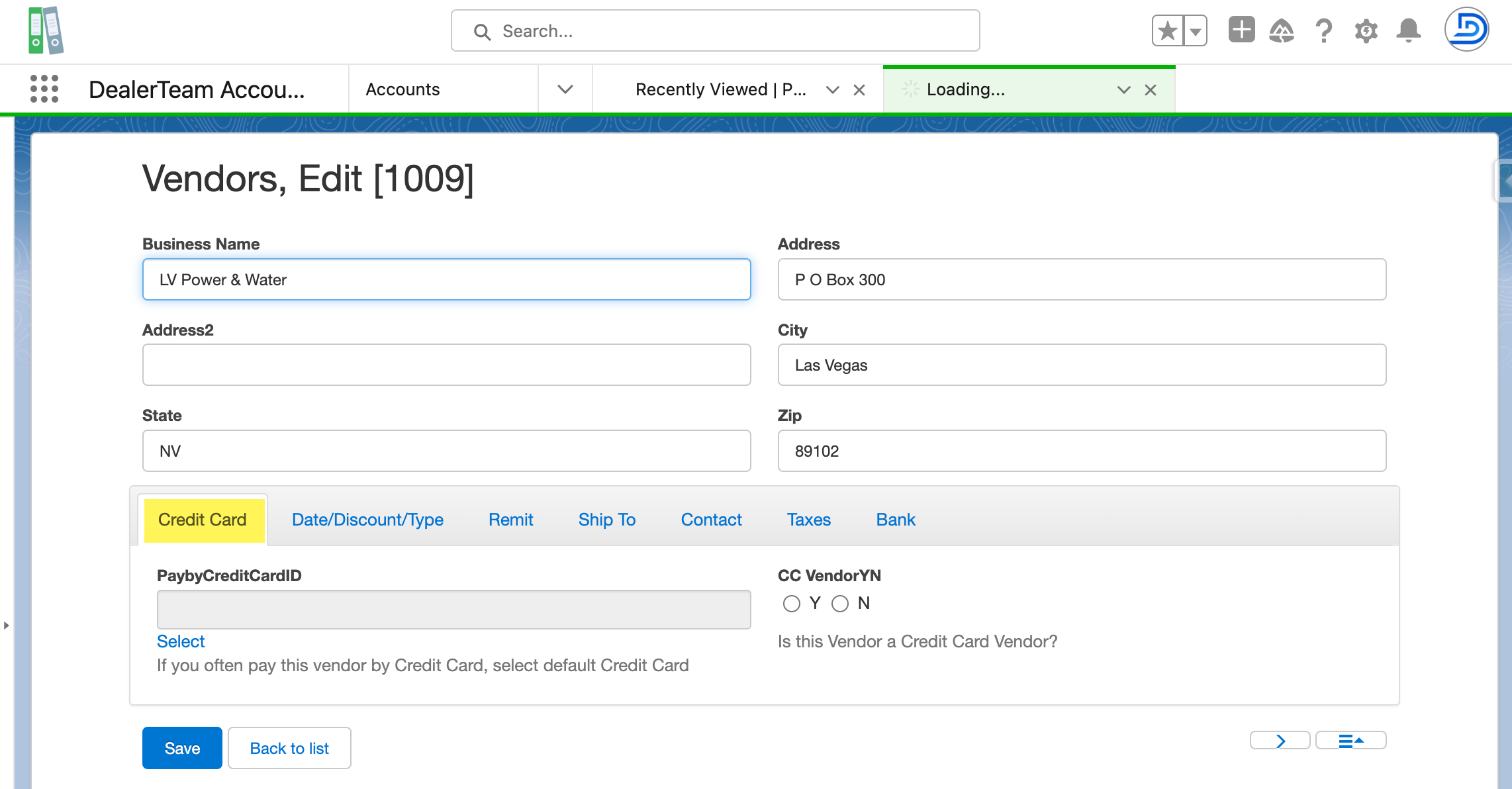Click the magnifying glass in the search bar
The image size is (1512, 789).
[x=482, y=30]
